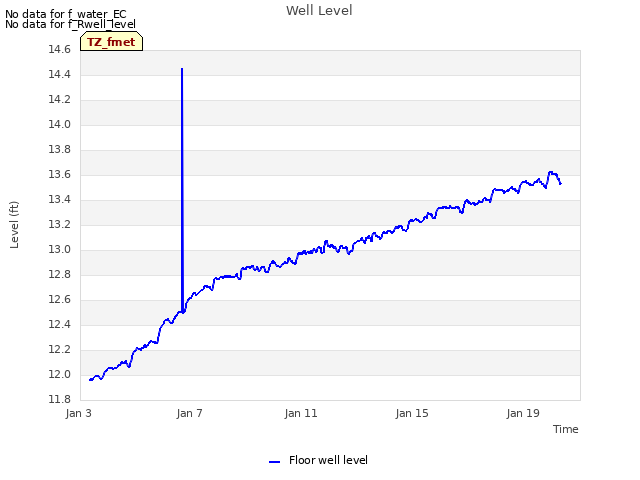Click the Time axis label
The image size is (640, 480).
tap(566, 429)
